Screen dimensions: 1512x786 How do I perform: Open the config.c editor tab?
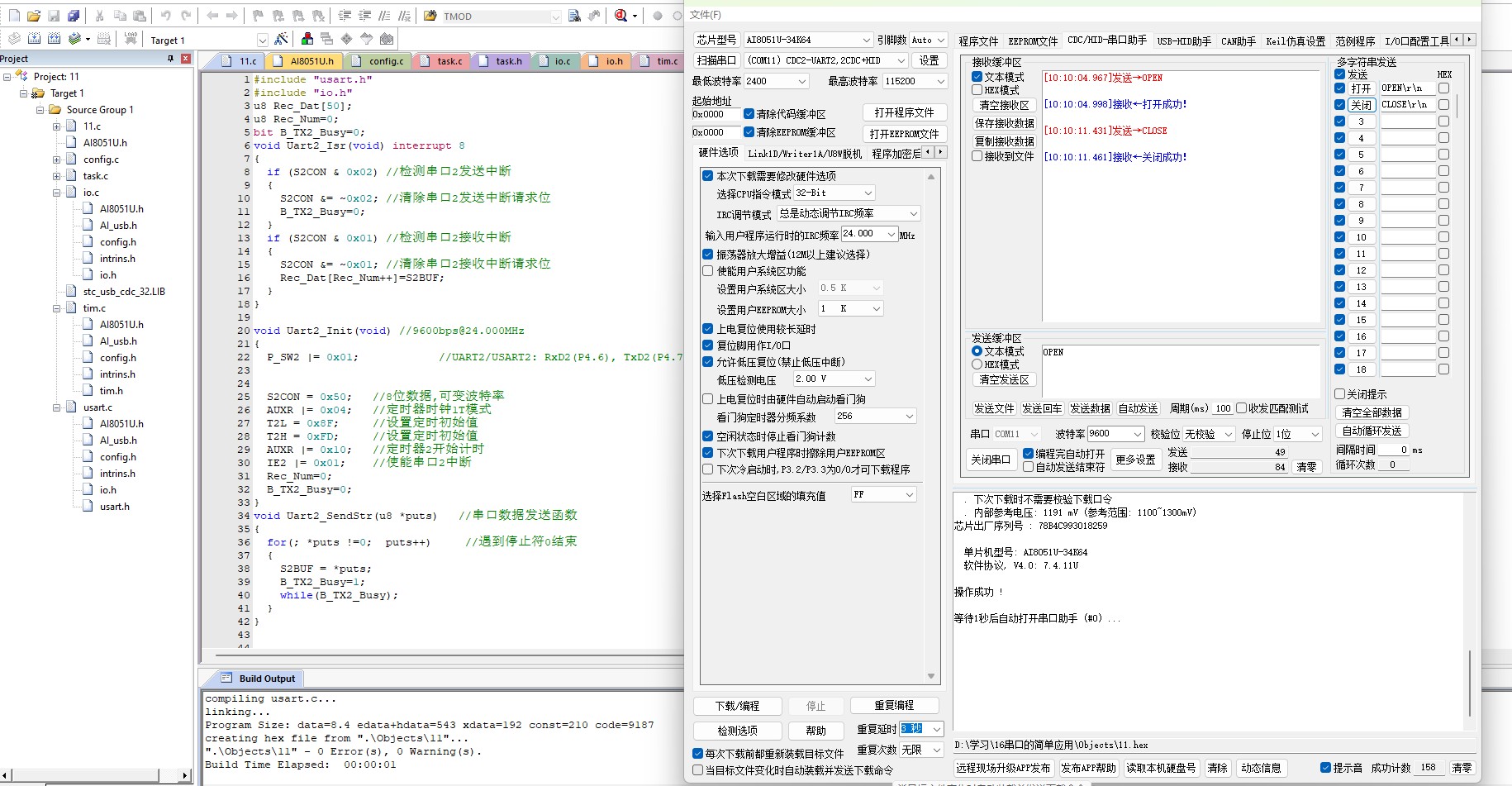point(378,60)
